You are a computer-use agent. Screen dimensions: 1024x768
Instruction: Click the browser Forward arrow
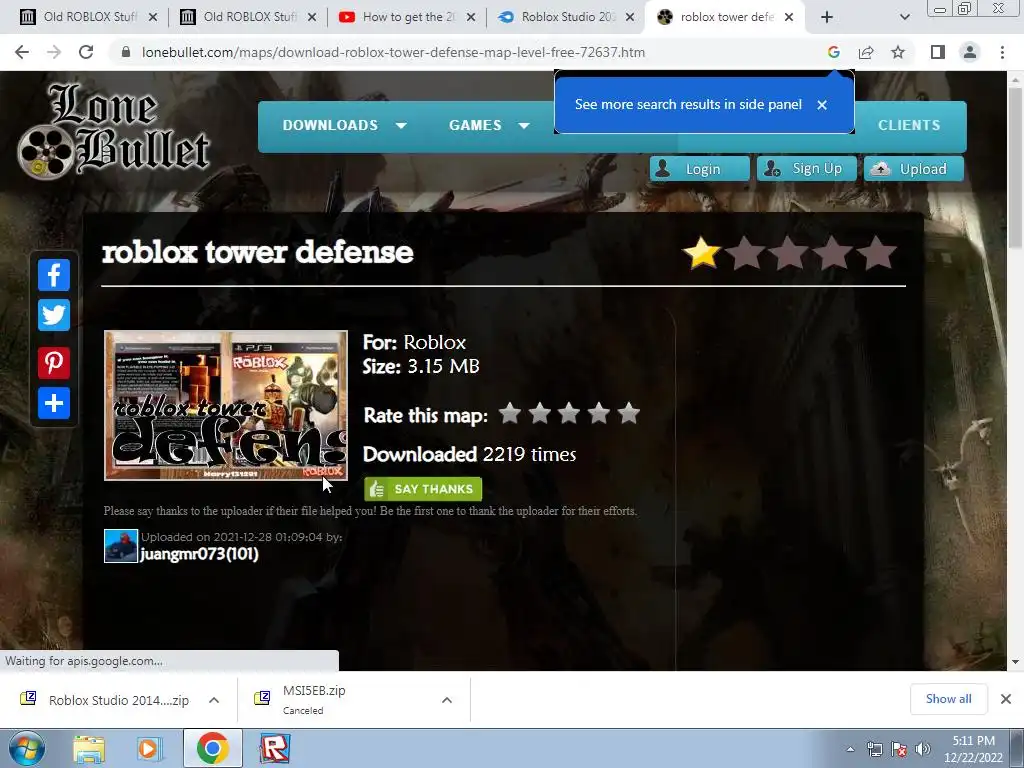coord(54,52)
